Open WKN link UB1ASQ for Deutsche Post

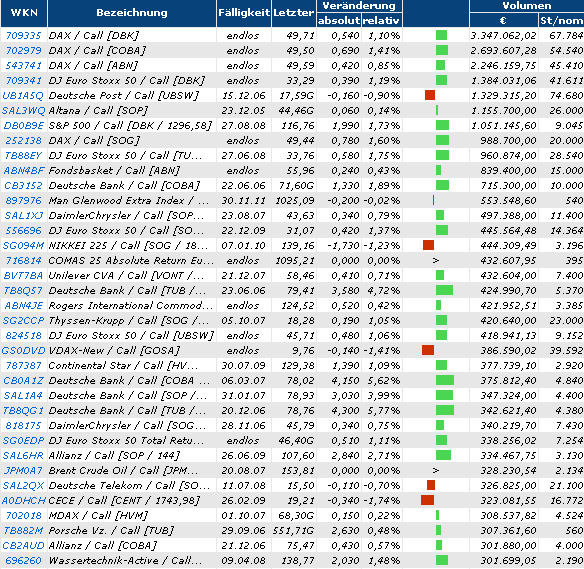point(23,95)
